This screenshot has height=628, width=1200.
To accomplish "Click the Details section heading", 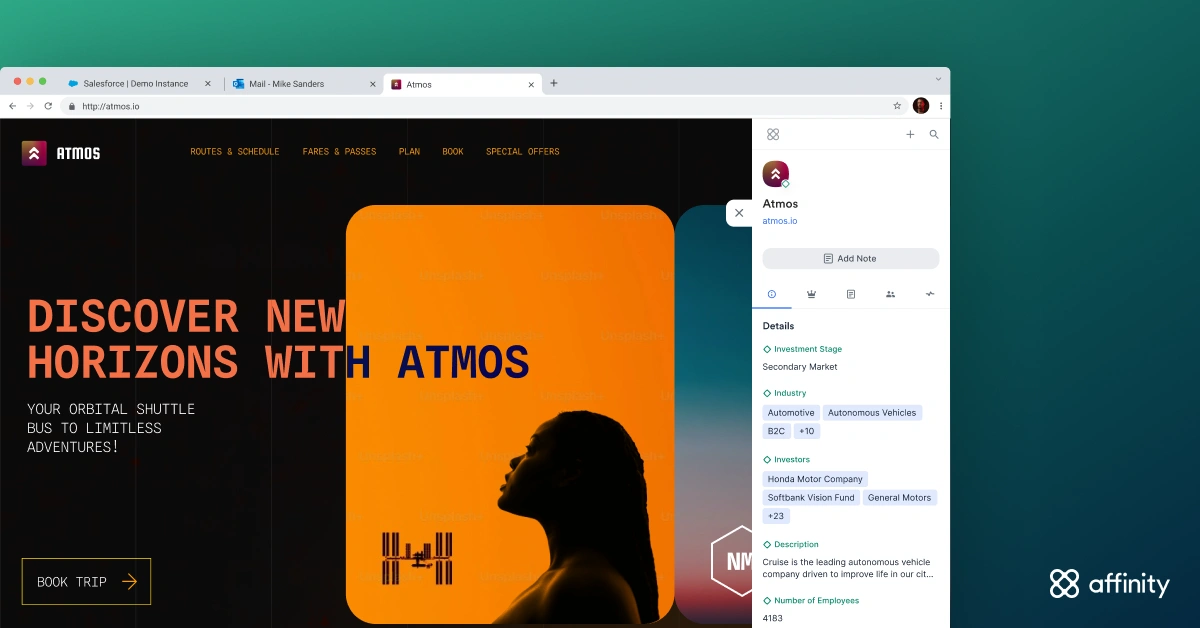I will pyautogui.click(x=778, y=326).
